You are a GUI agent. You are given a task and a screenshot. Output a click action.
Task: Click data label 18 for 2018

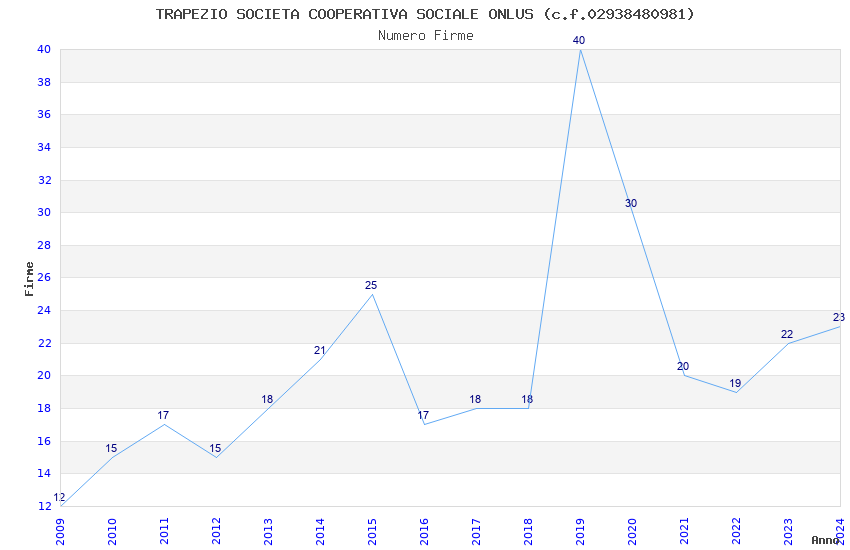[x=527, y=399]
